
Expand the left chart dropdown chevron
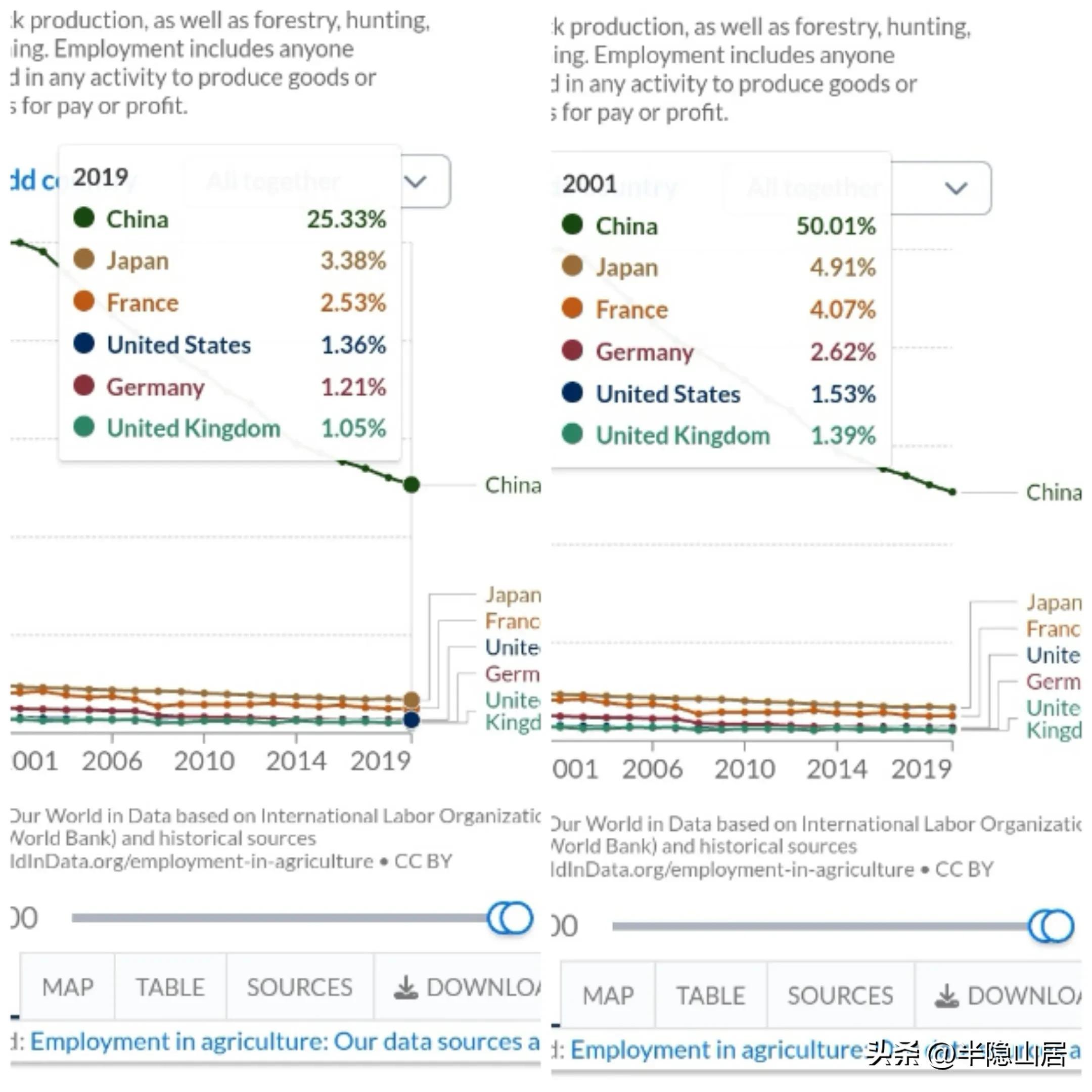point(416,181)
